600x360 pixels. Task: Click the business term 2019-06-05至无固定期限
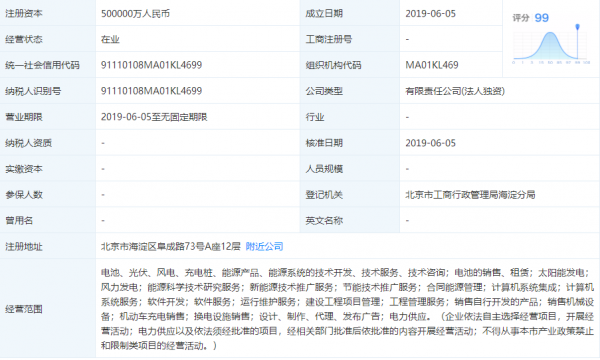coord(154,117)
